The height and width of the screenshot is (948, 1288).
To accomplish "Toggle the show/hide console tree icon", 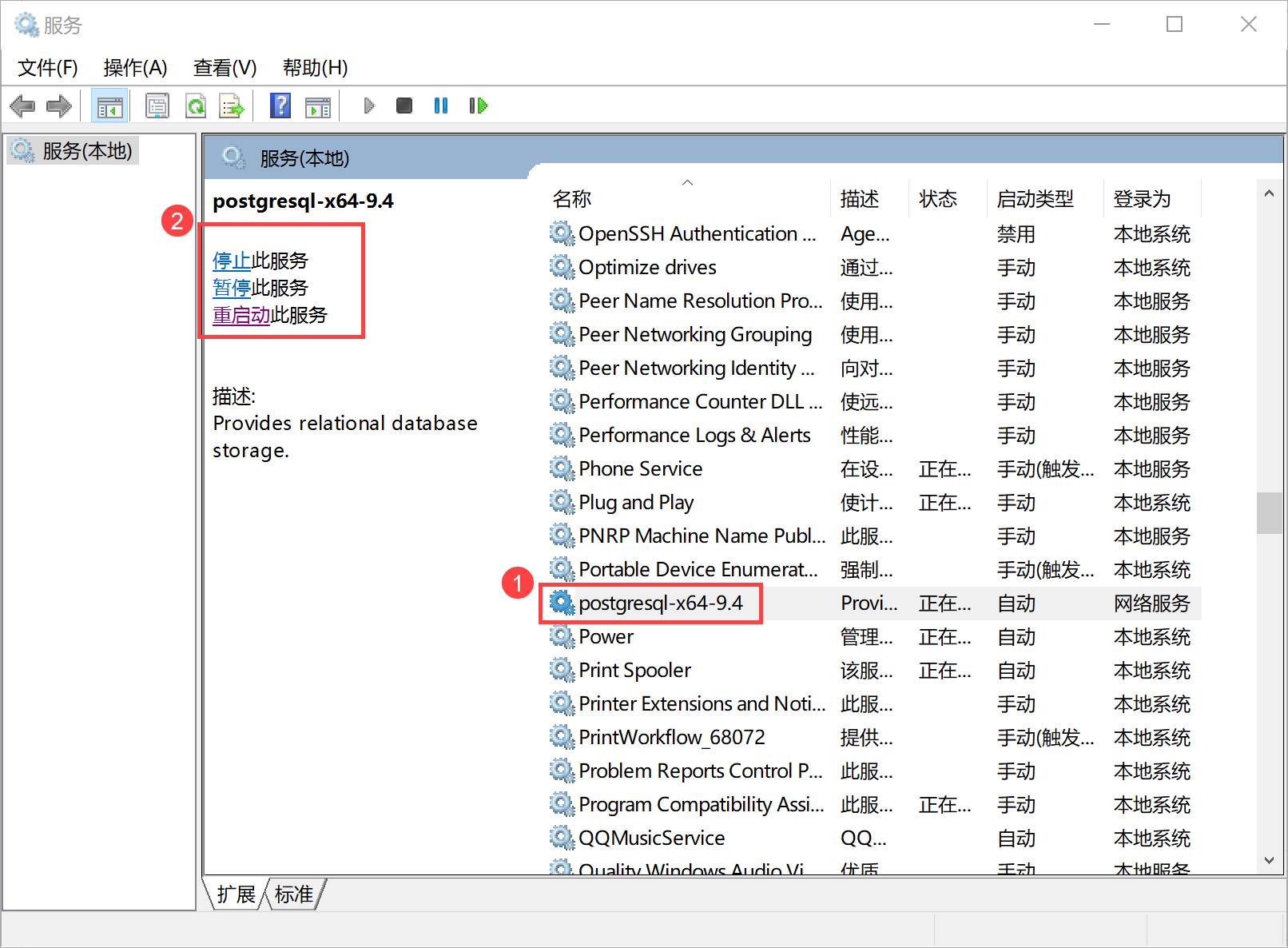I will 109,105.
